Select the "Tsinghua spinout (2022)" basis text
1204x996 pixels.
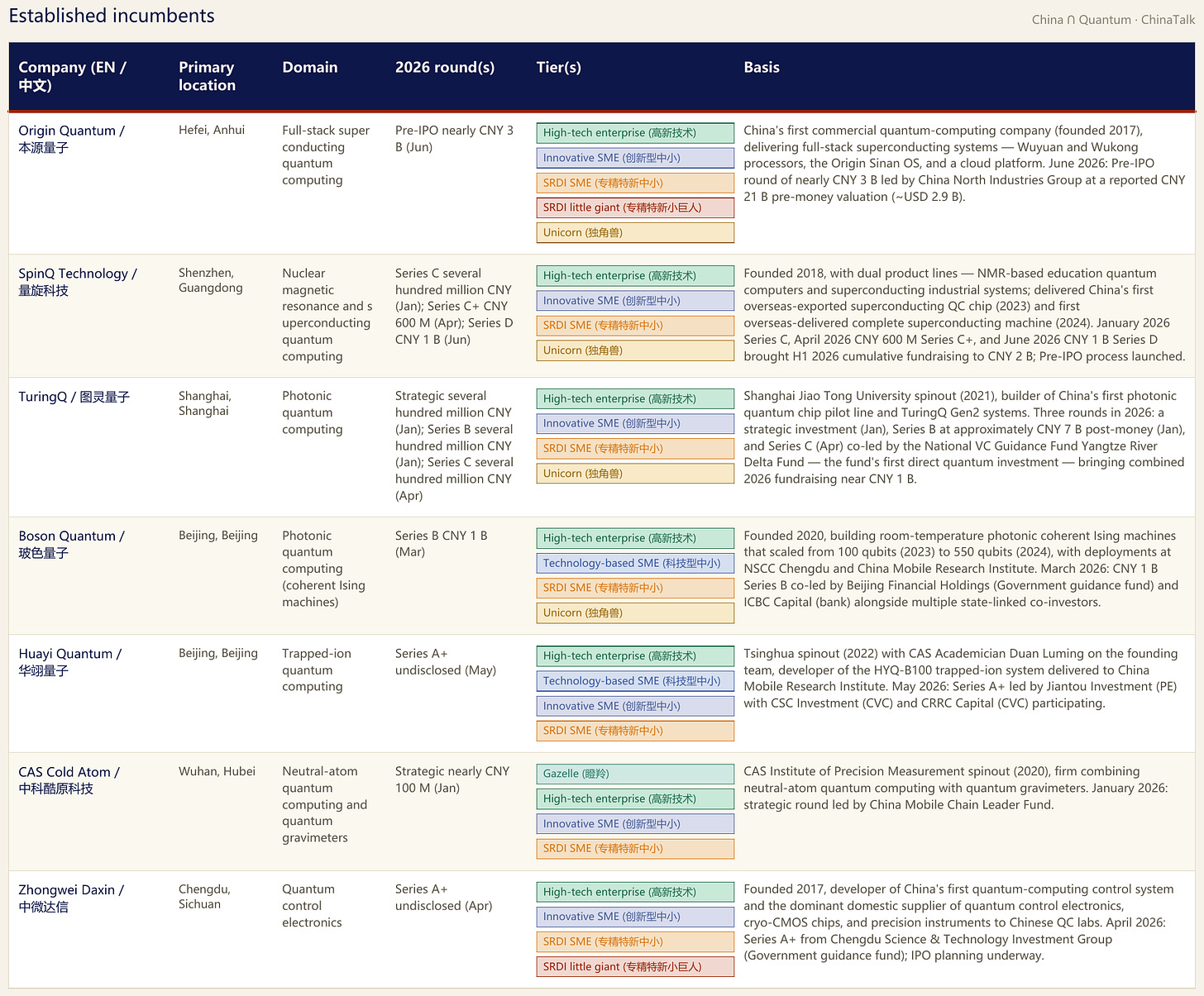(x=961, y=678)
